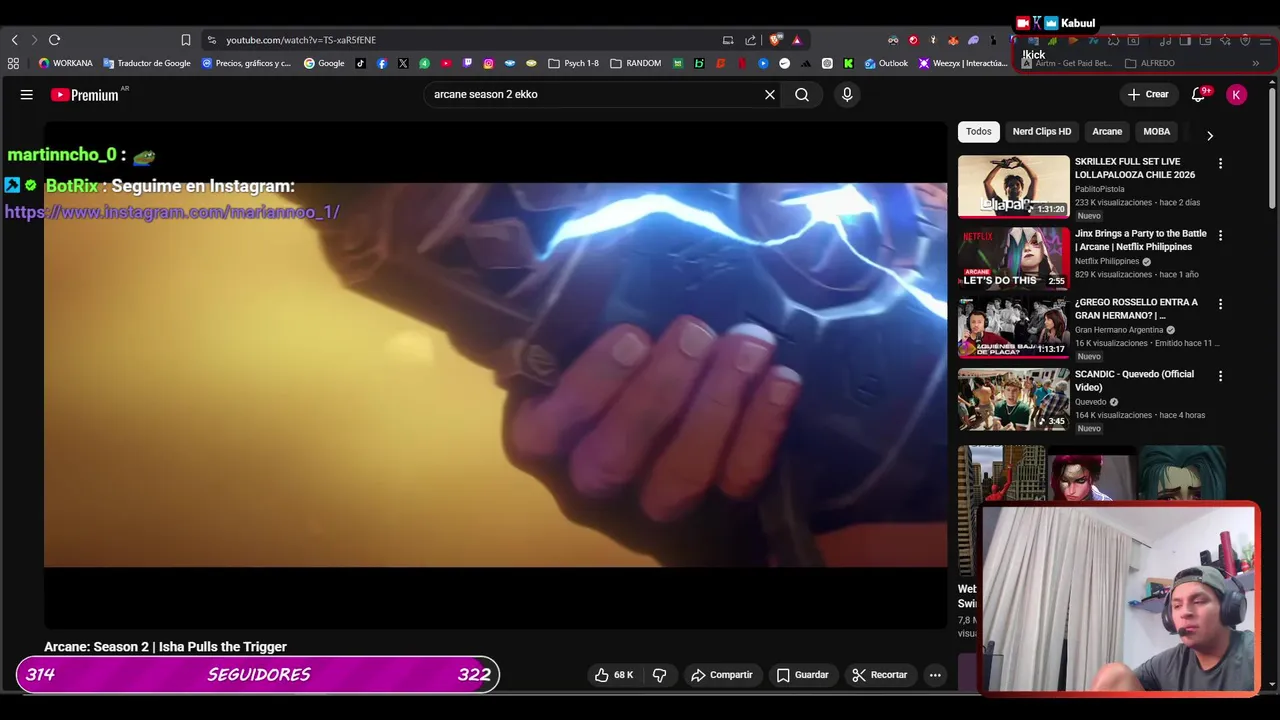The height and width of the screenshot is (720, 1280).
Task: Open the Traductor de Google bookmark
Action: [x=147, y=63]
